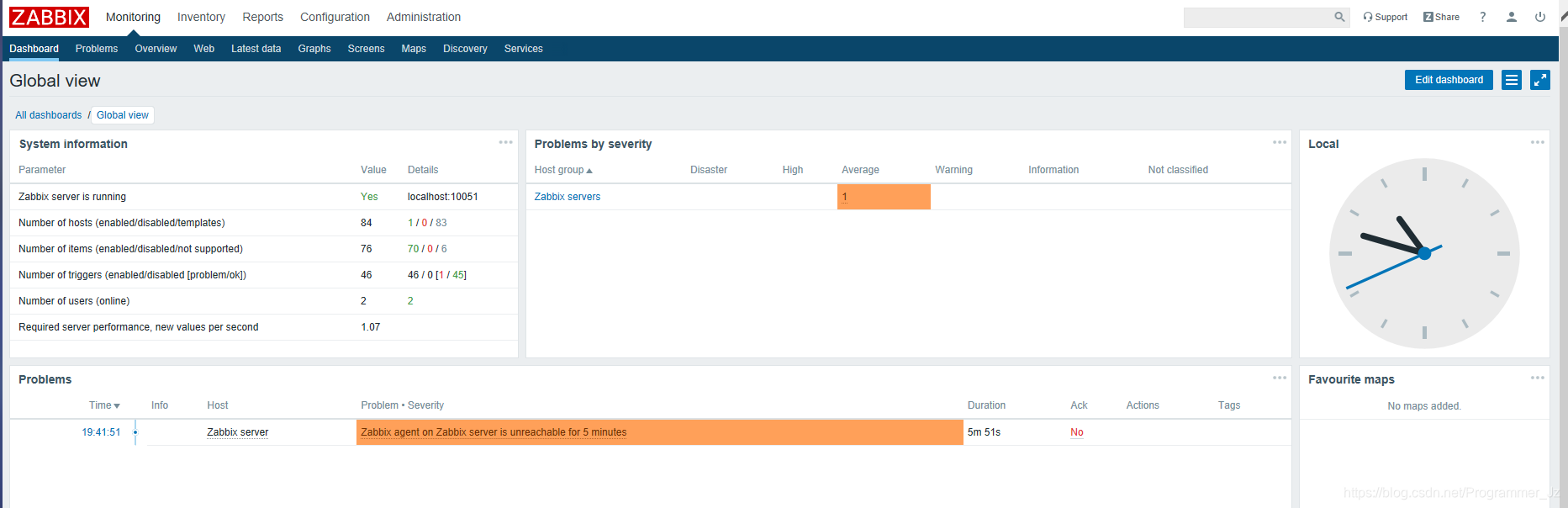The height and width of the screenshot is (508, 1568).
Task: Open the Latest data submenu
Action: pos(256,49)
